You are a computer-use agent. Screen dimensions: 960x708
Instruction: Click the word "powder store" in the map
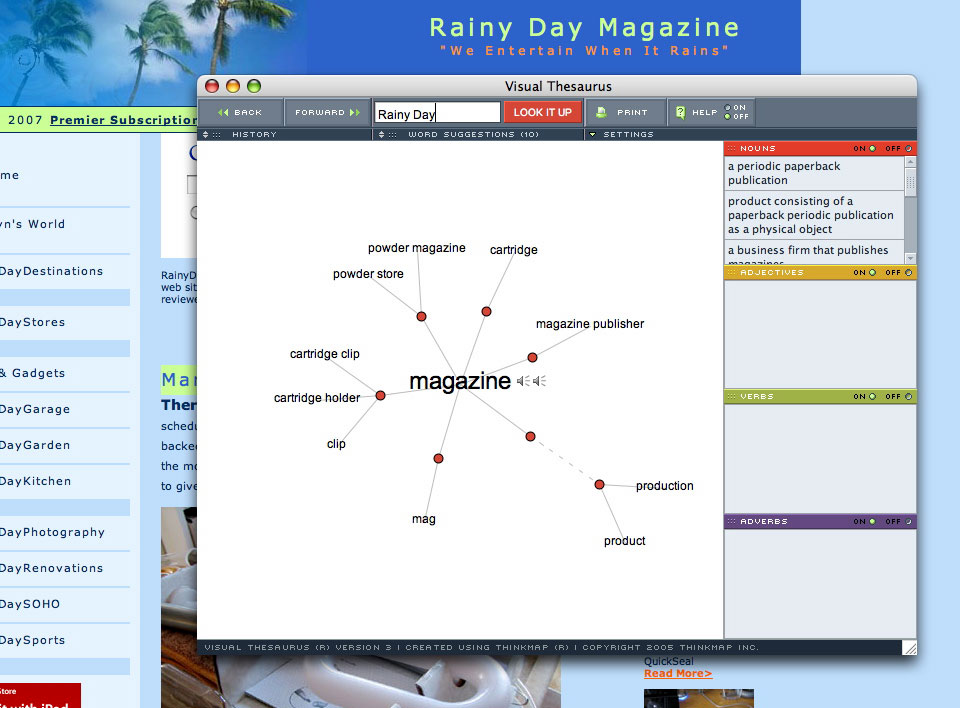[368, 274]
